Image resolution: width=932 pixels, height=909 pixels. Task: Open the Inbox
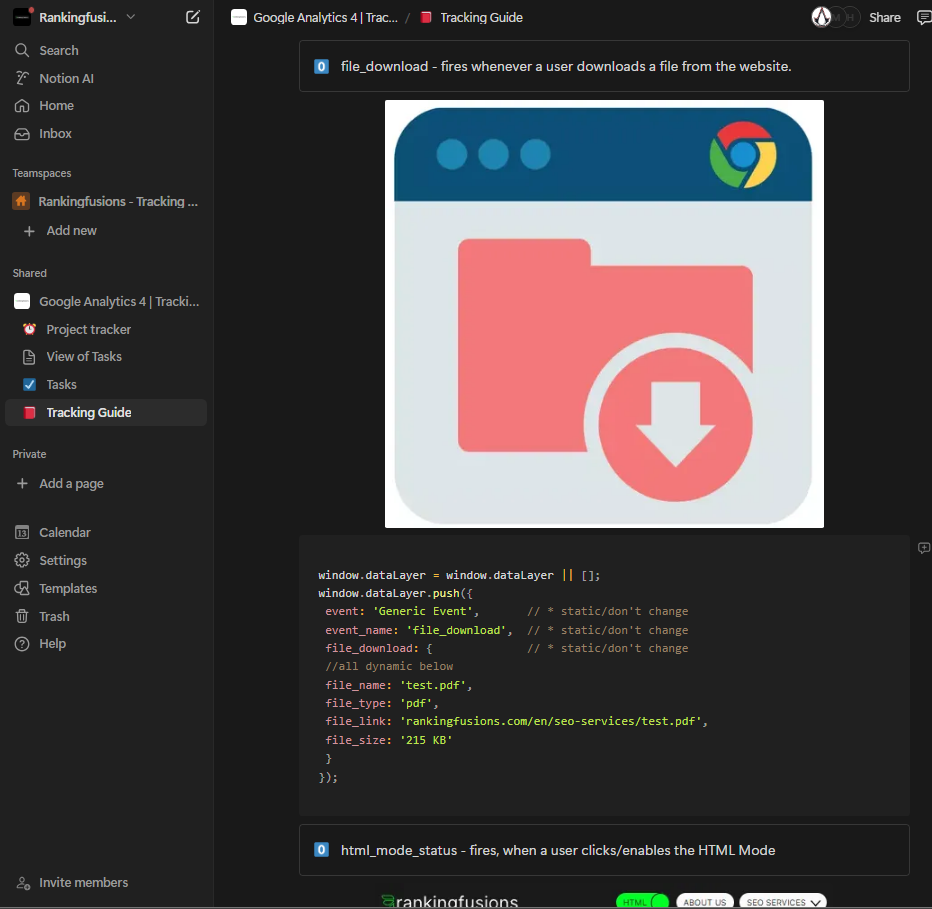(x=55, y=134)
